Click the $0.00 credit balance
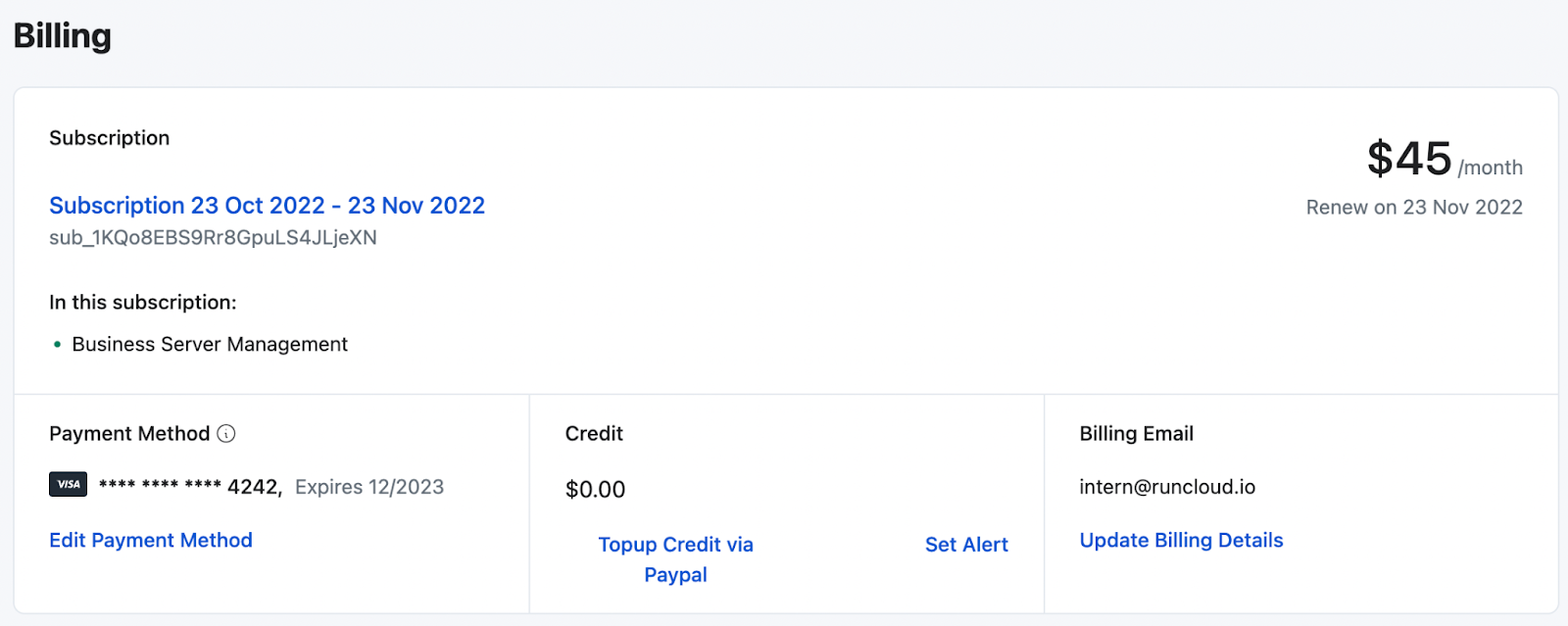This screenshot has width=1568, height=626. pyautogui.click(x=595, y=490)
